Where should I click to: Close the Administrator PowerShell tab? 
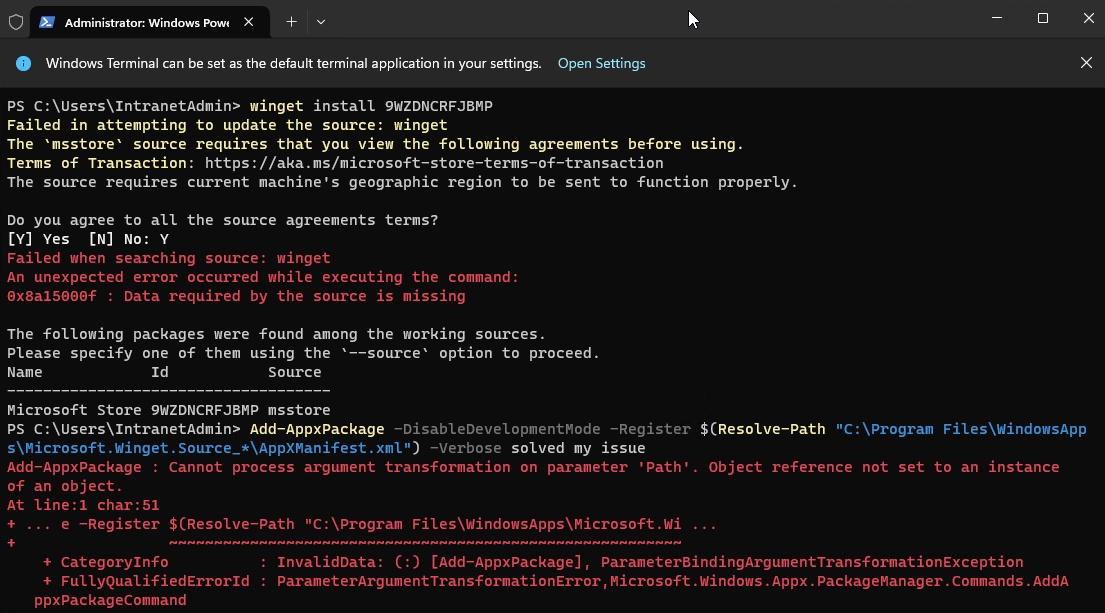(247, 22)
